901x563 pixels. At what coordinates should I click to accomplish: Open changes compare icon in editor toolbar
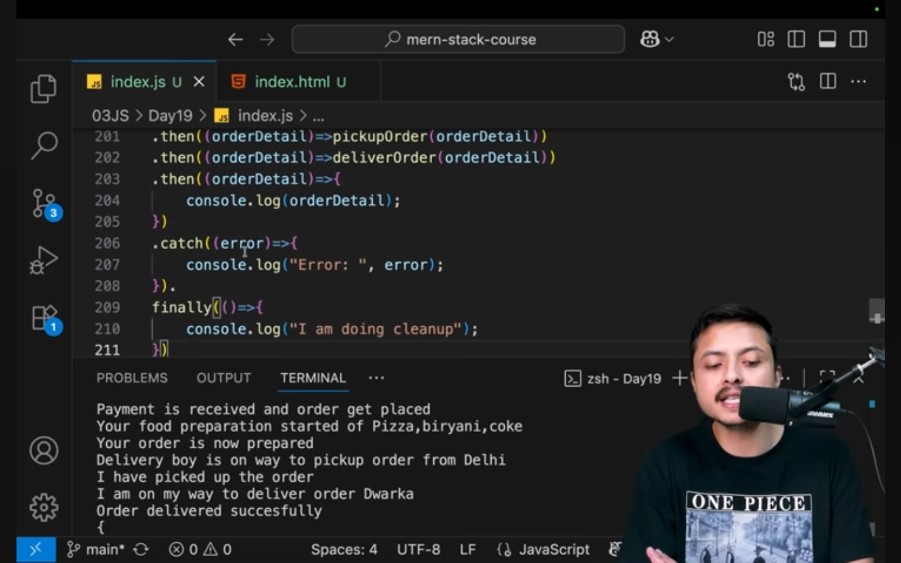(x=796, y=82)
